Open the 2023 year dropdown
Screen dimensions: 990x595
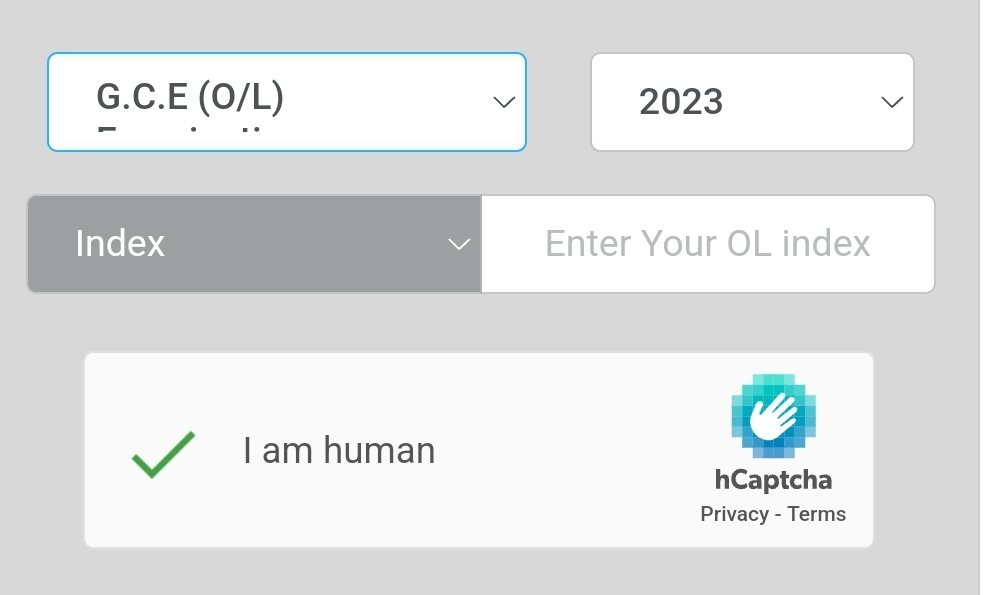[x=752, y=102]
